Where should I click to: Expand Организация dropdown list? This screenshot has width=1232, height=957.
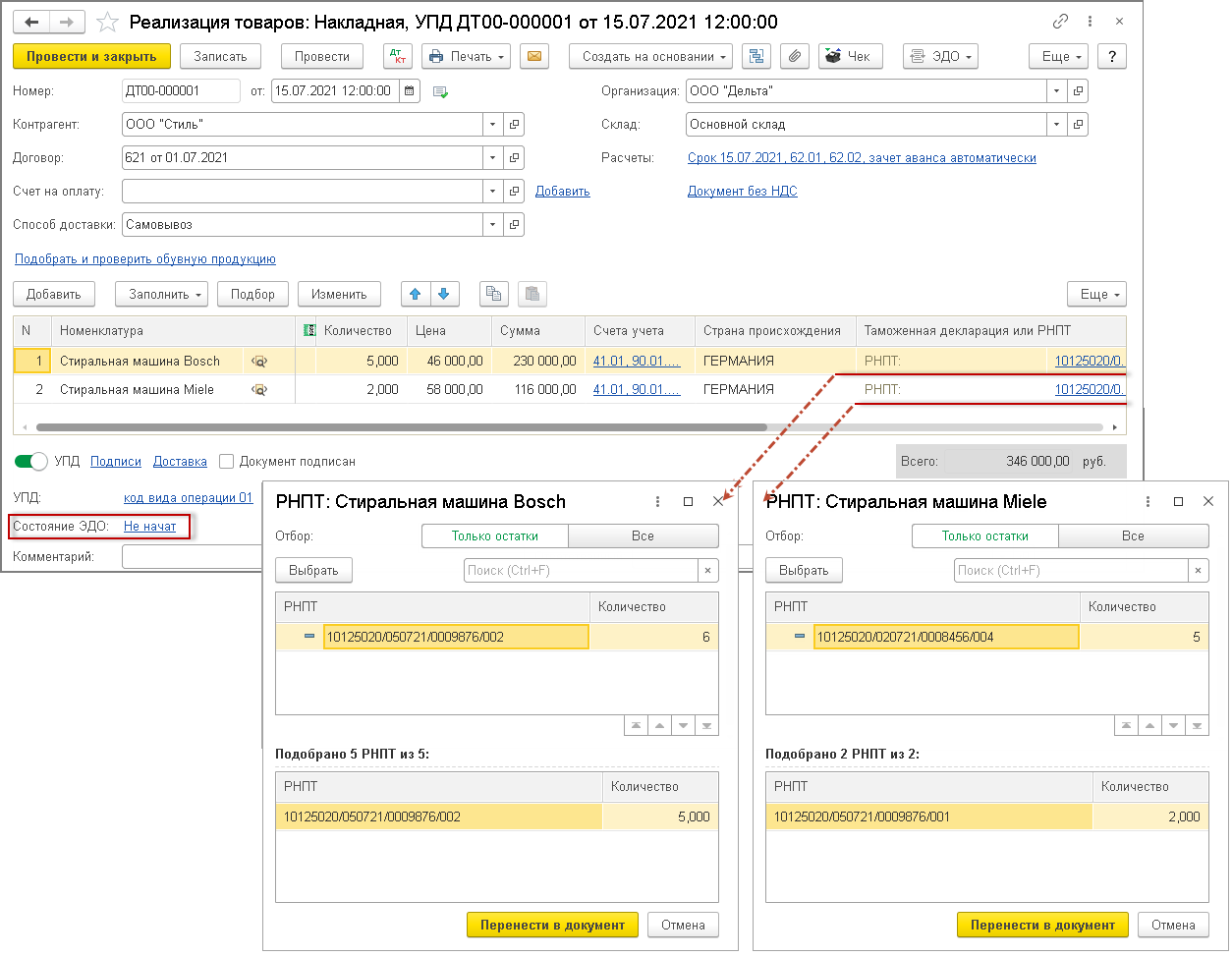(1057, 91)
